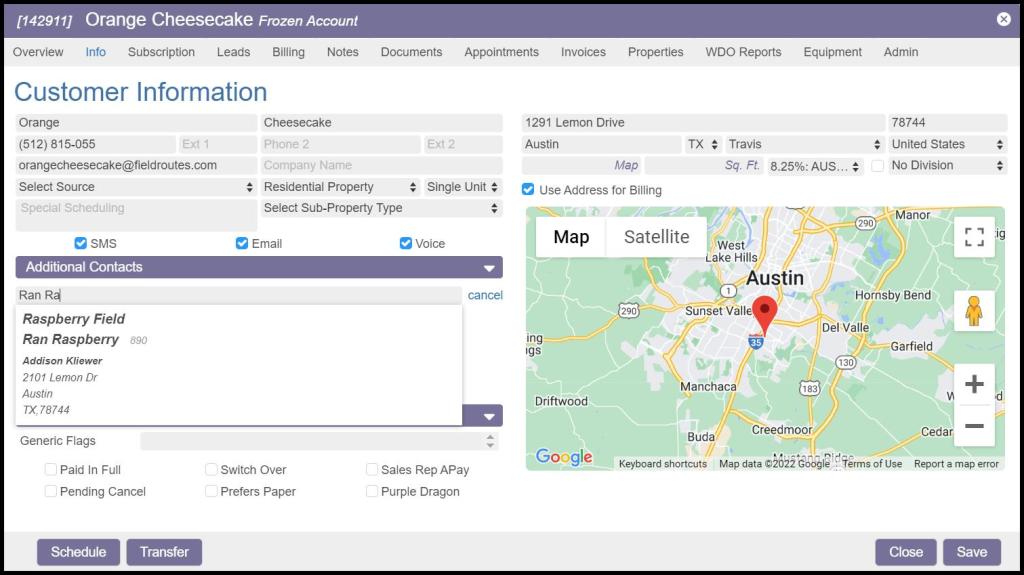Screen dimensions: 1024x575
Task: Uncheck Use Address for Billing
Action: pos(528,190)
